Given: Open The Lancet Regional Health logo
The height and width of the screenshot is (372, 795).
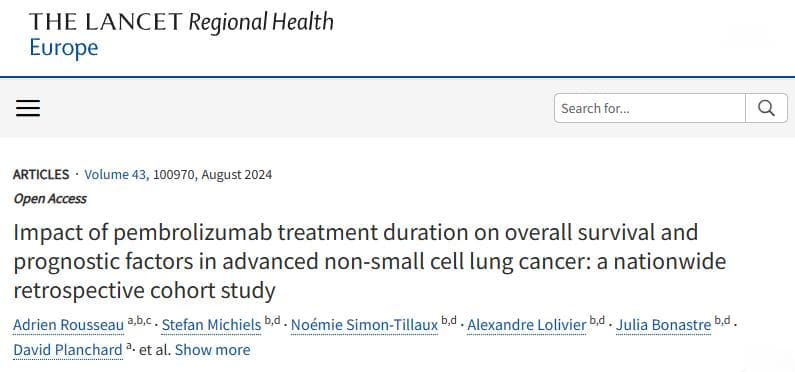Looking at the screenshot, I should click(181, 22).
